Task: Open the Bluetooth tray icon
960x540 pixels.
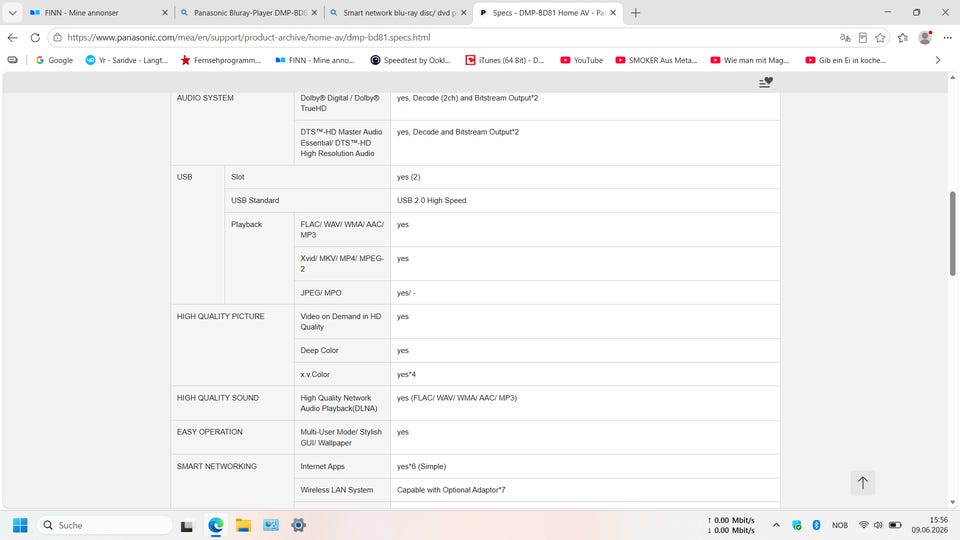Action: [x=816, y=525]
